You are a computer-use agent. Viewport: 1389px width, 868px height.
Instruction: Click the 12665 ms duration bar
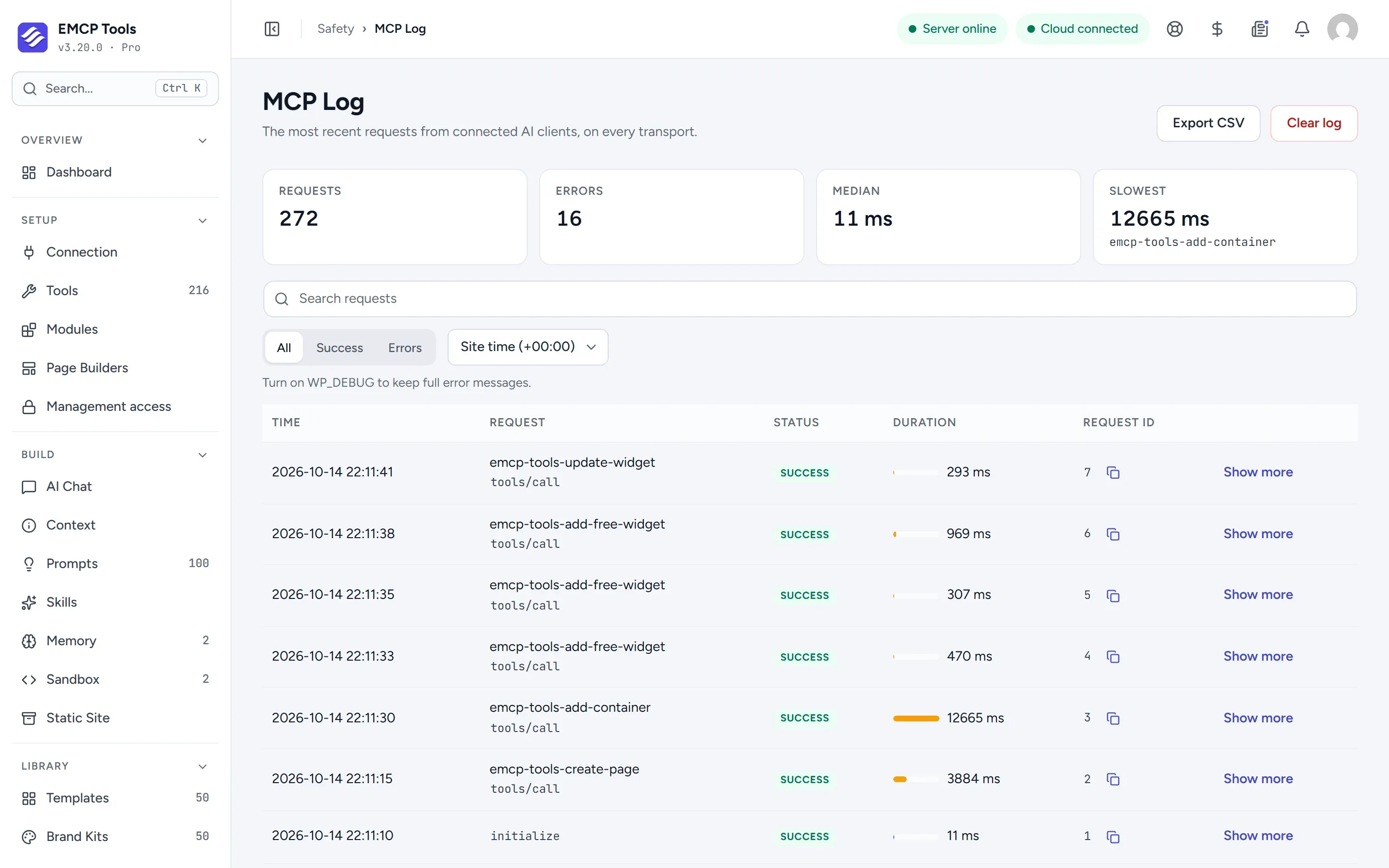915,718
